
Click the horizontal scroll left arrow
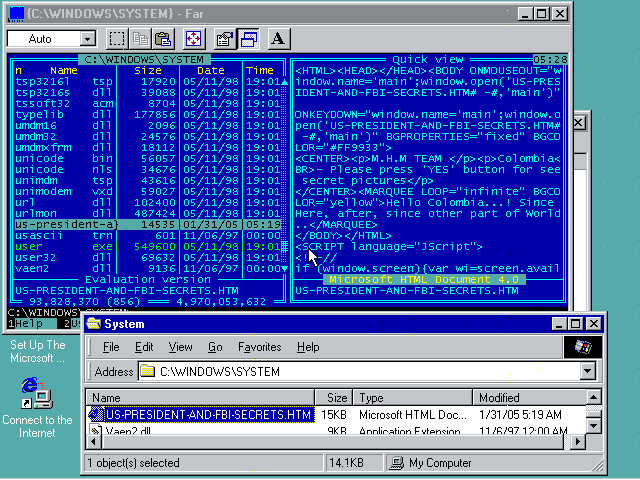click(94, 442)
